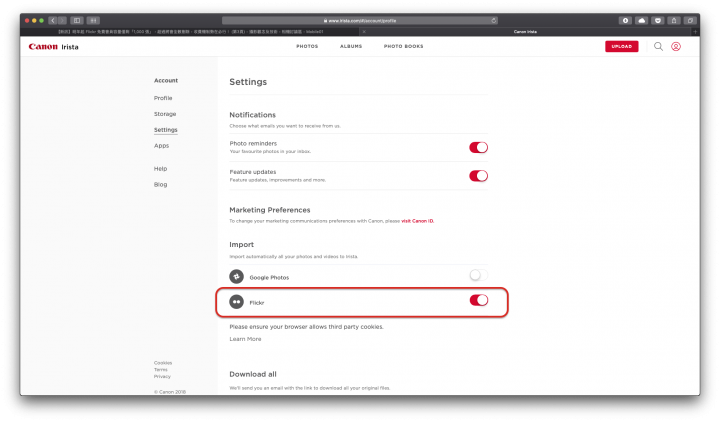Image resolution: width=720 pixels, height=422 pixels.
Task: Open the Photo Books nav item
Action: click(x=404, y=46)
